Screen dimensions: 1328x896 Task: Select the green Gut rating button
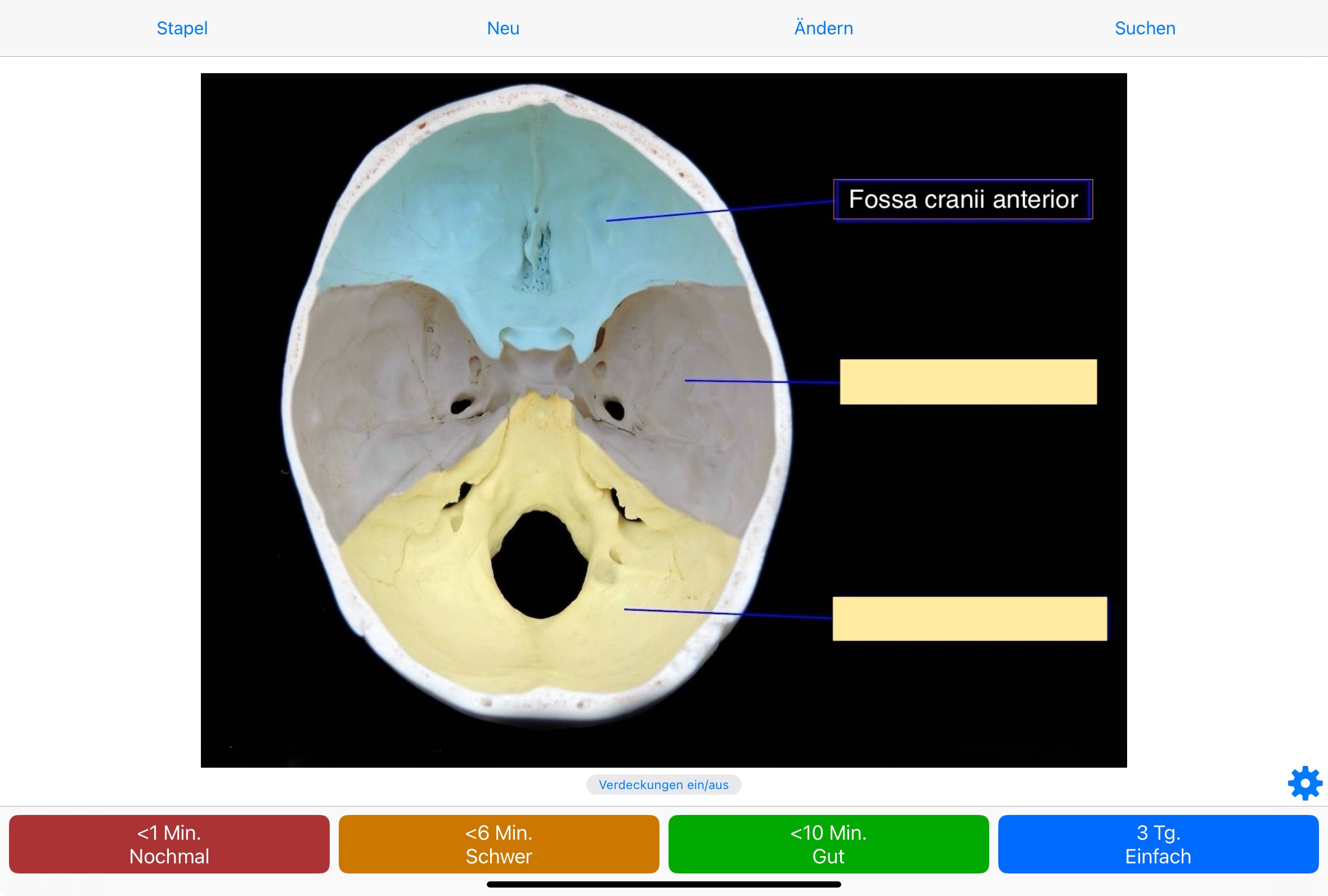coord(828,844)
